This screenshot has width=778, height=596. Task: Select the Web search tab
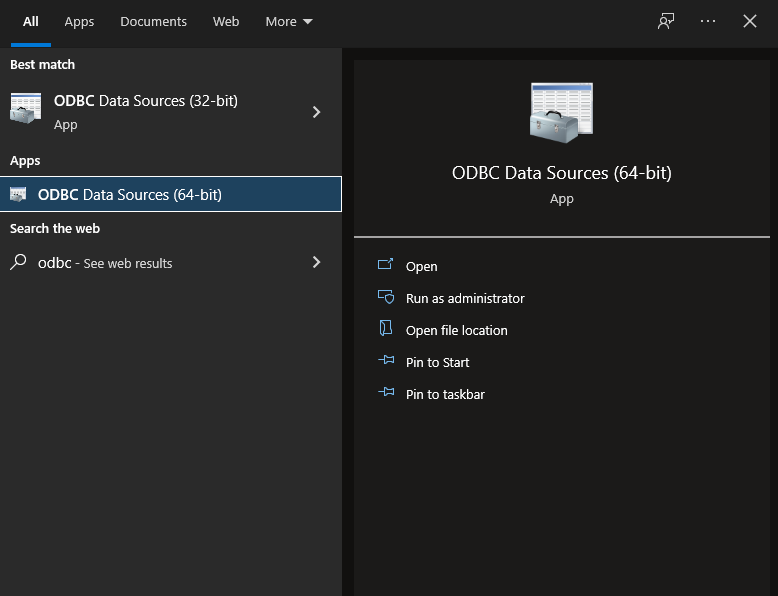tap(226, 21)
